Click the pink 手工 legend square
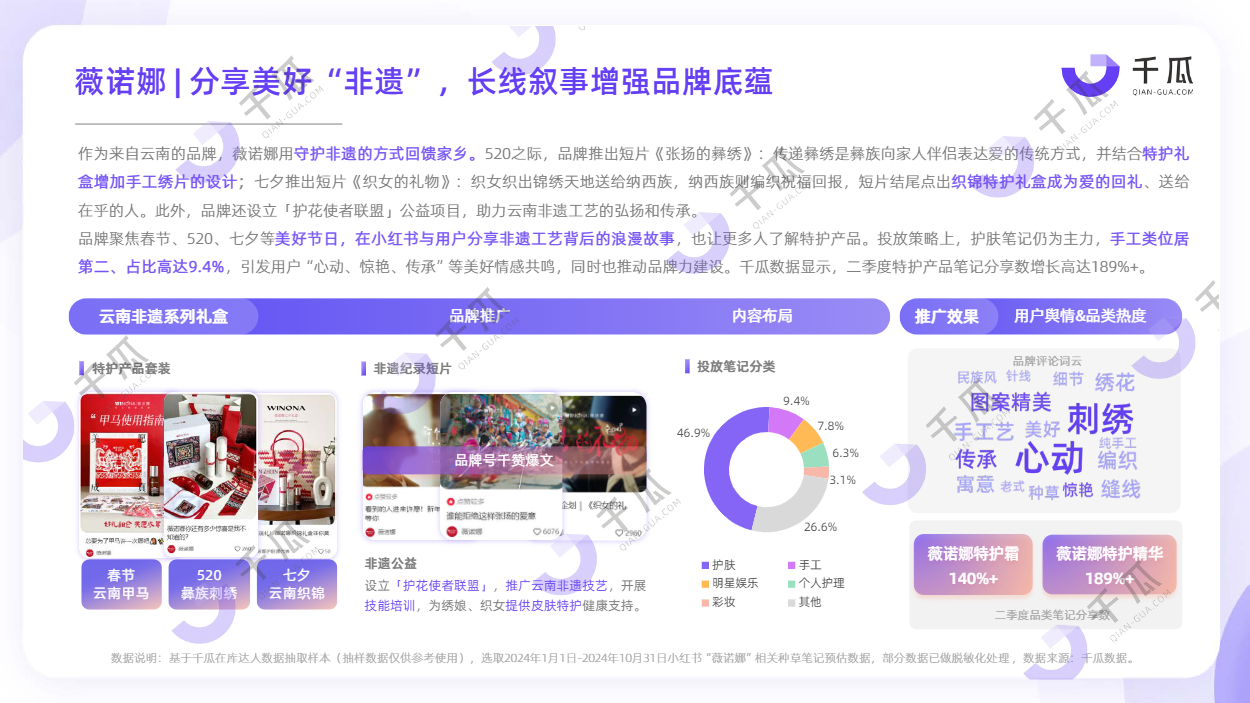The width and height of the screenshot is (1250, 703). [791, 566]
